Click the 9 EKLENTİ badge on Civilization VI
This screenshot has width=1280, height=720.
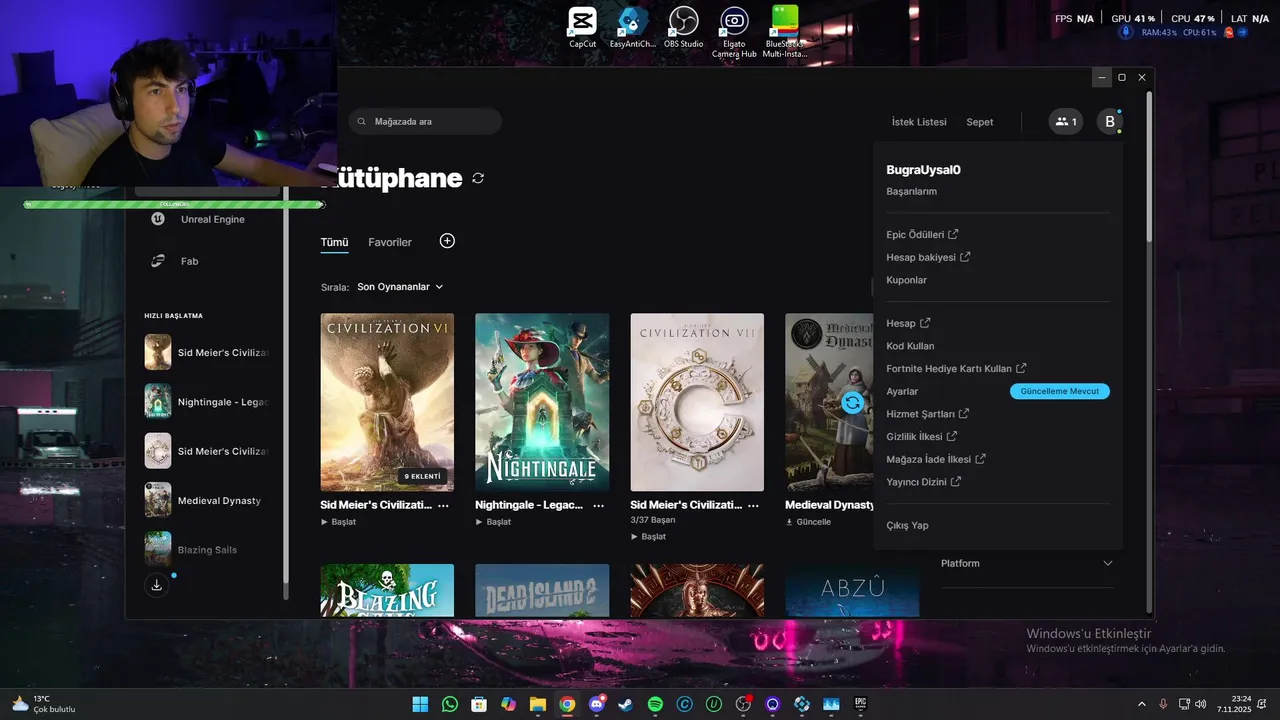coord(422,476)
